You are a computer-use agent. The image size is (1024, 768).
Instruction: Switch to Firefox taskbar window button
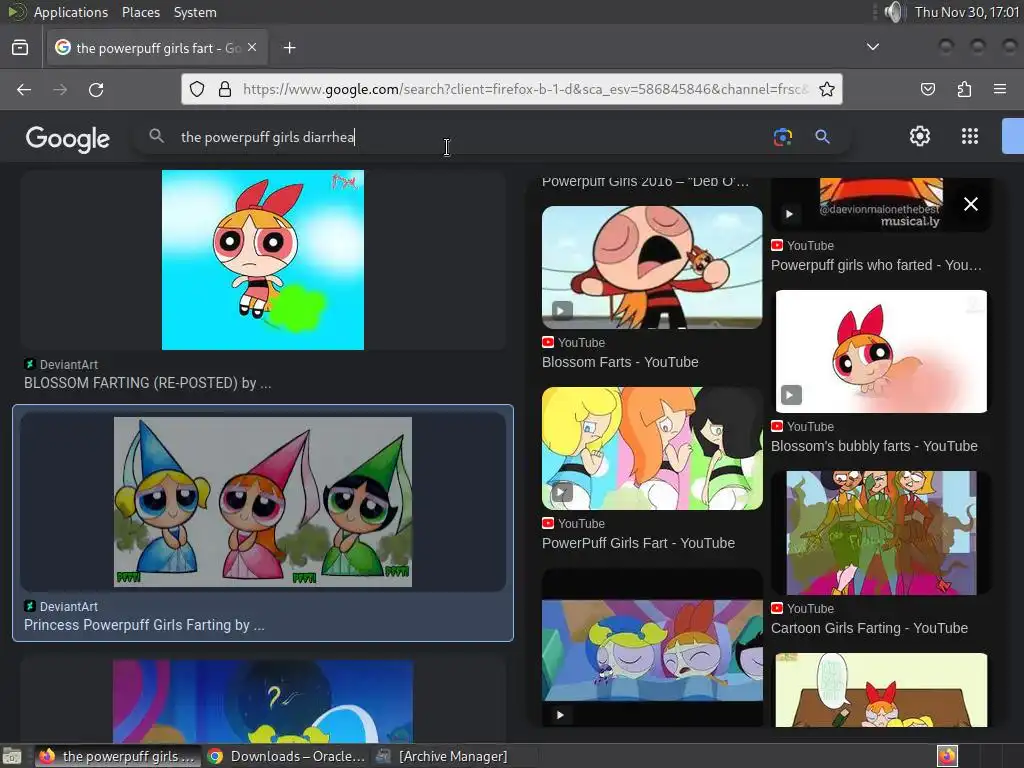[x=118, y=756]
